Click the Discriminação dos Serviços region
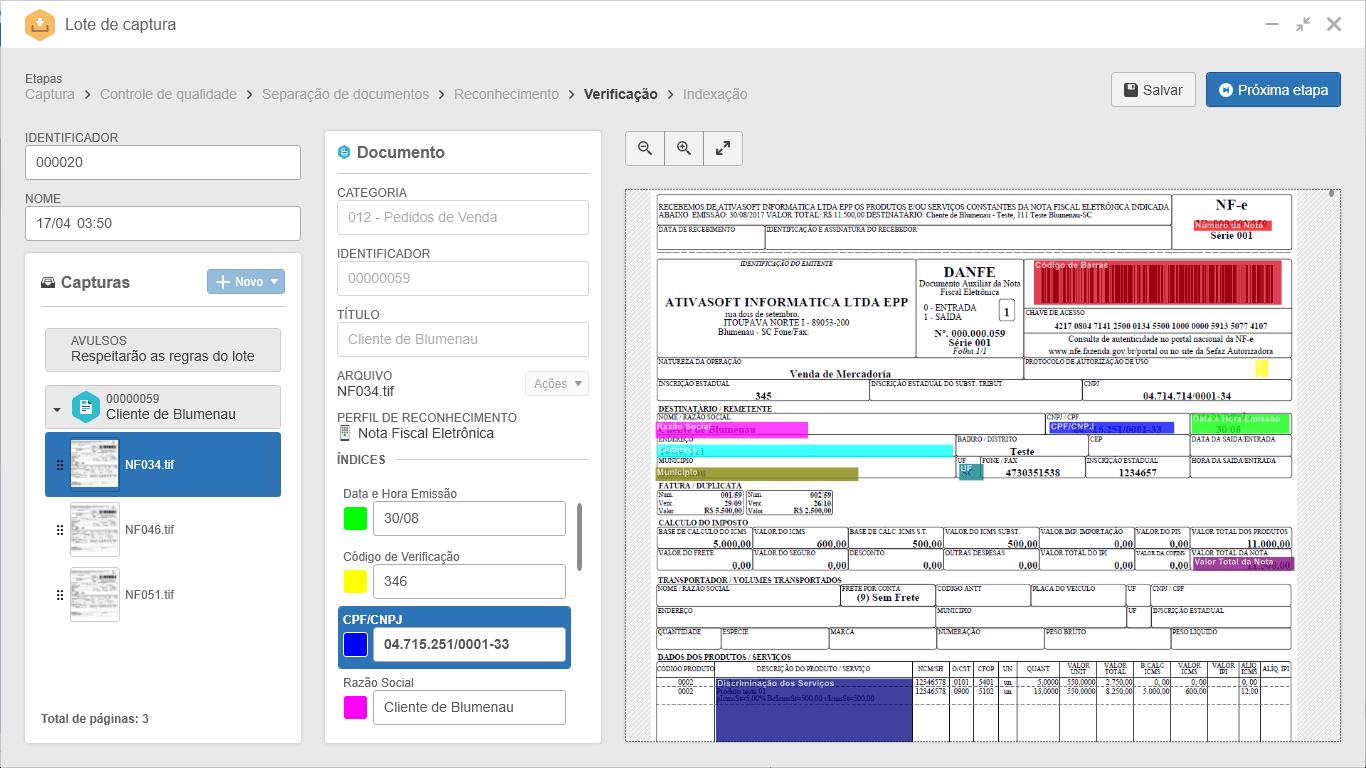 point(814,711)
